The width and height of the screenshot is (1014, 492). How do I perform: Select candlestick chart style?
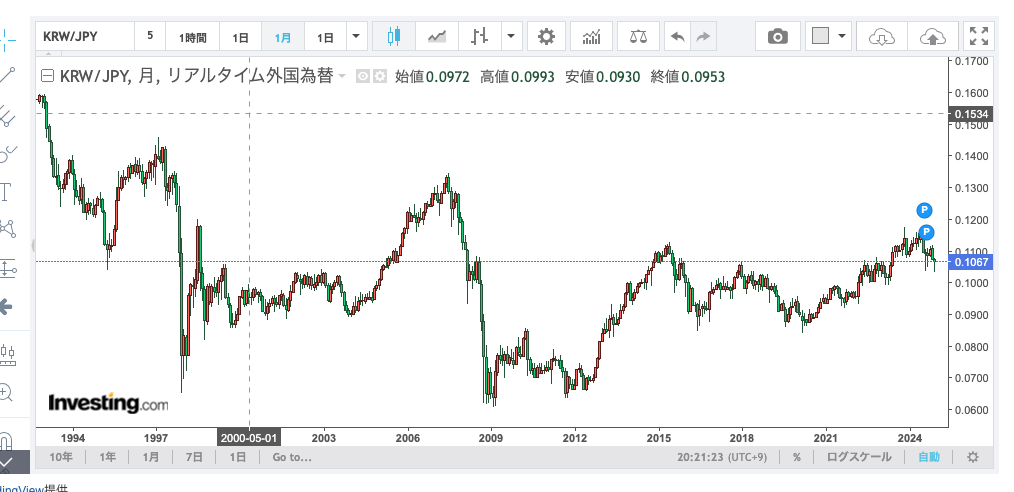tap(391, 37)
